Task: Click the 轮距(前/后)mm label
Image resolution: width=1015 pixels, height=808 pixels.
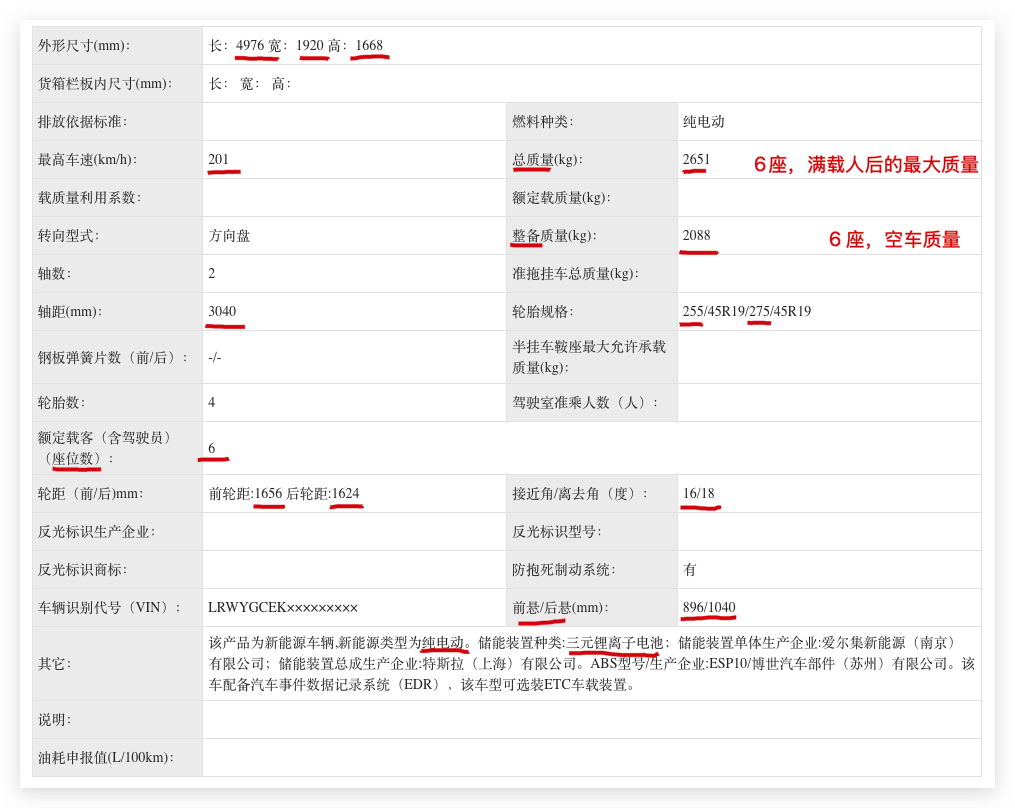Action: click(91, 494)
